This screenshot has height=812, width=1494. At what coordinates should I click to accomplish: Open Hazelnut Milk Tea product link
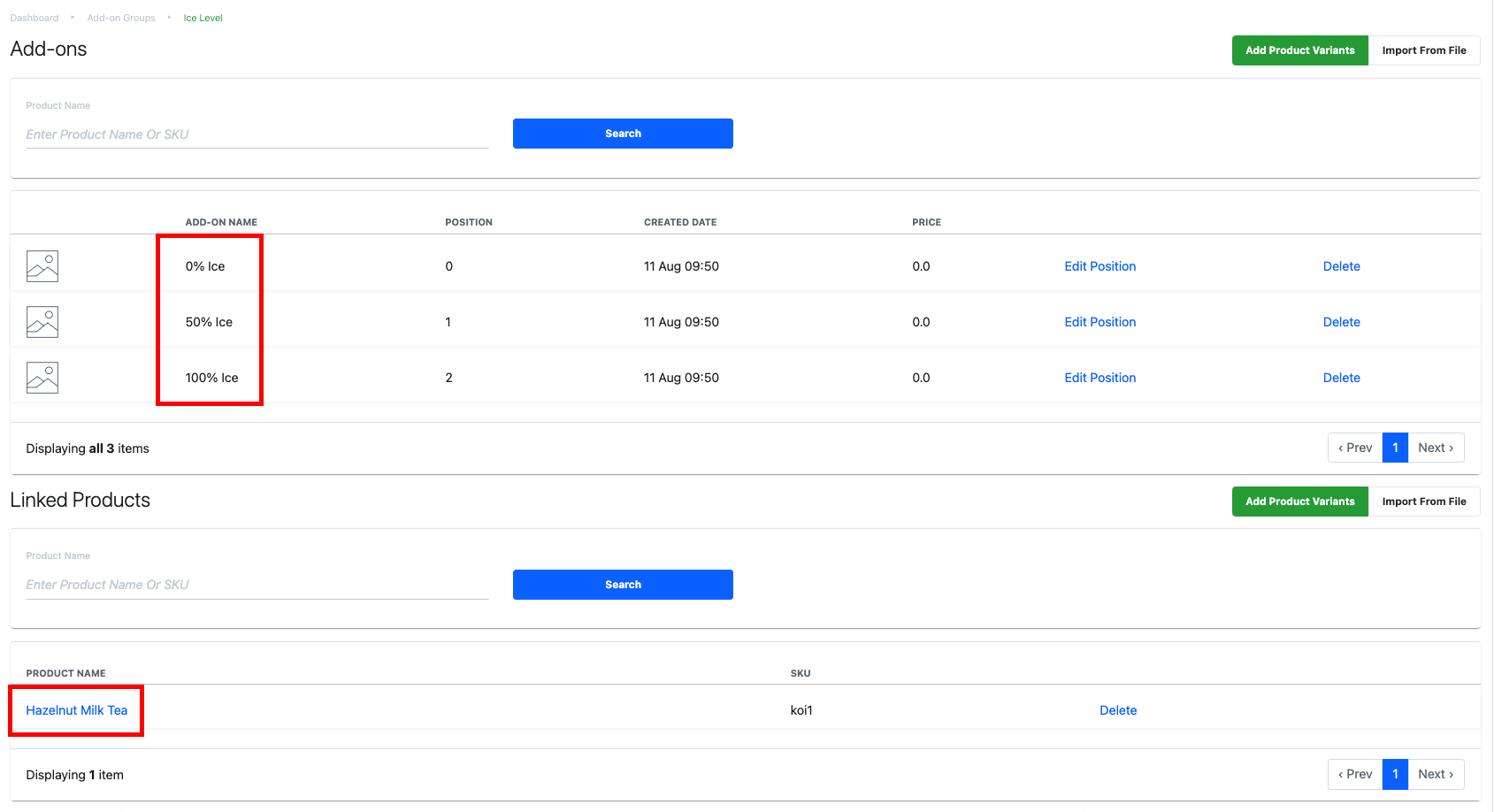pyautogui.click(x=77, y=710)
